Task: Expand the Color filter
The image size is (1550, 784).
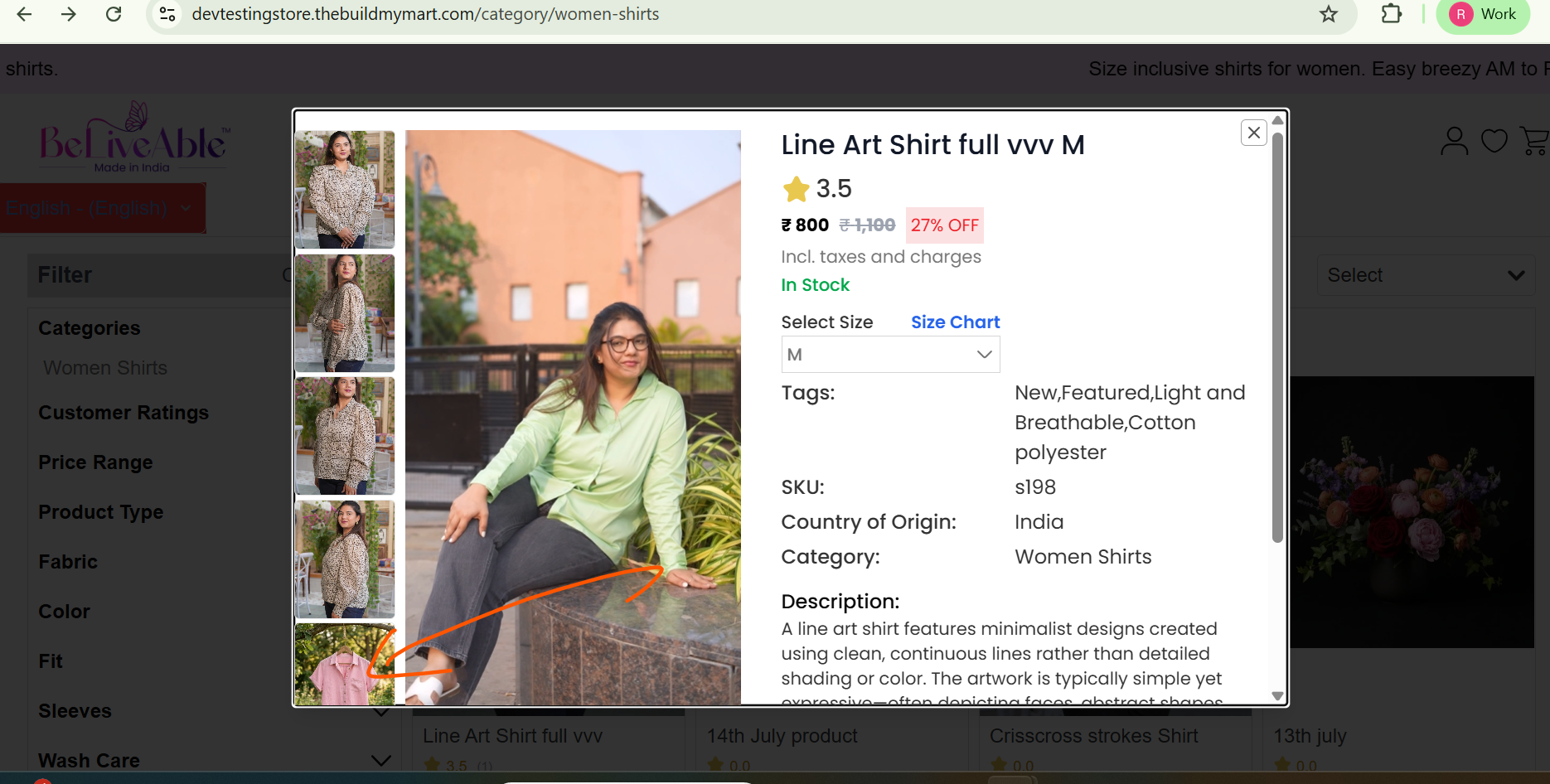Action: coord(64,612)
